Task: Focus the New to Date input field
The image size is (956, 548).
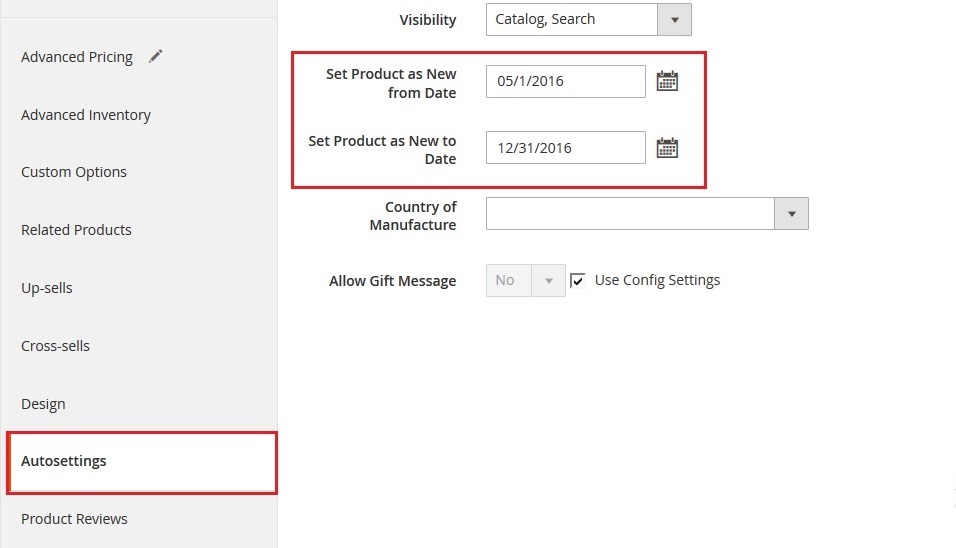Action: tap(565, 149)
